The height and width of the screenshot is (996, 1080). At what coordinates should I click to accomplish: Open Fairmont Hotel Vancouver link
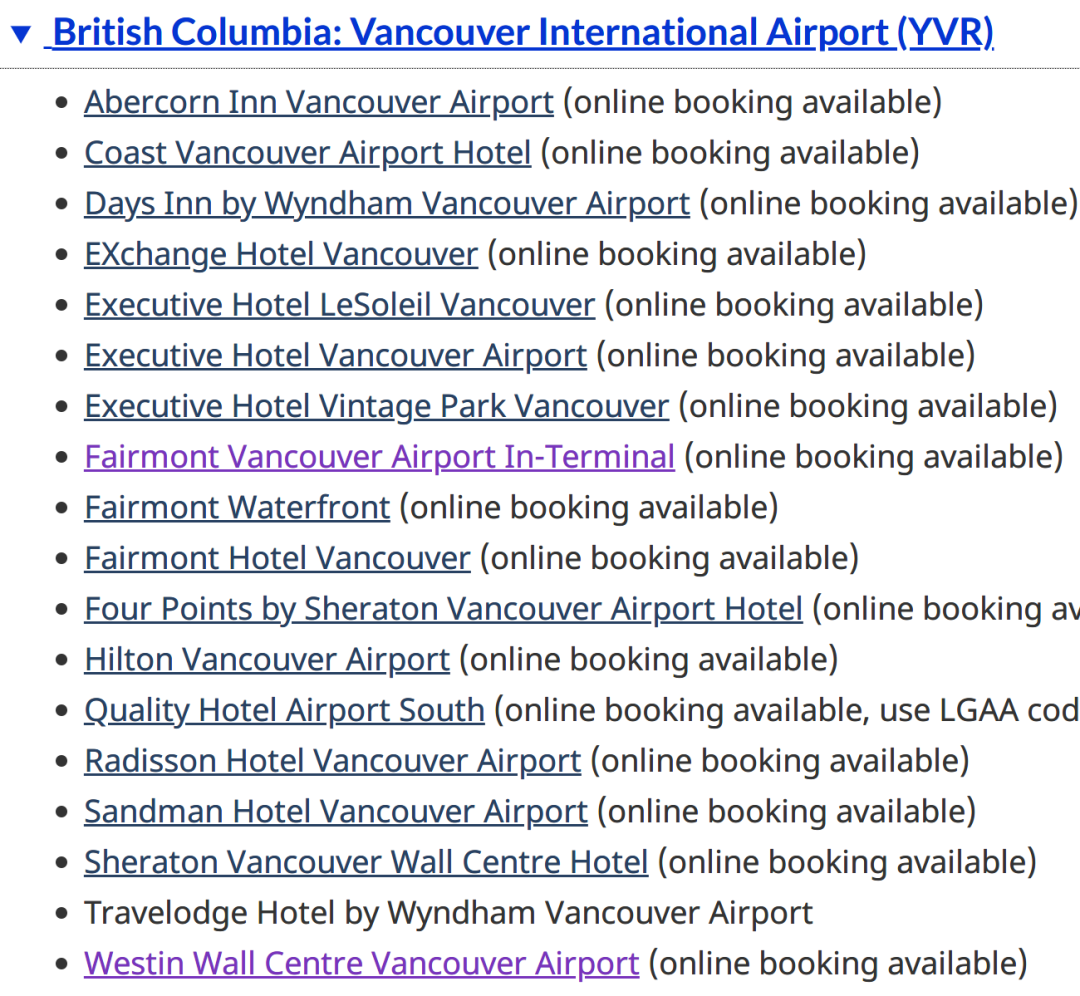[277, 558]
